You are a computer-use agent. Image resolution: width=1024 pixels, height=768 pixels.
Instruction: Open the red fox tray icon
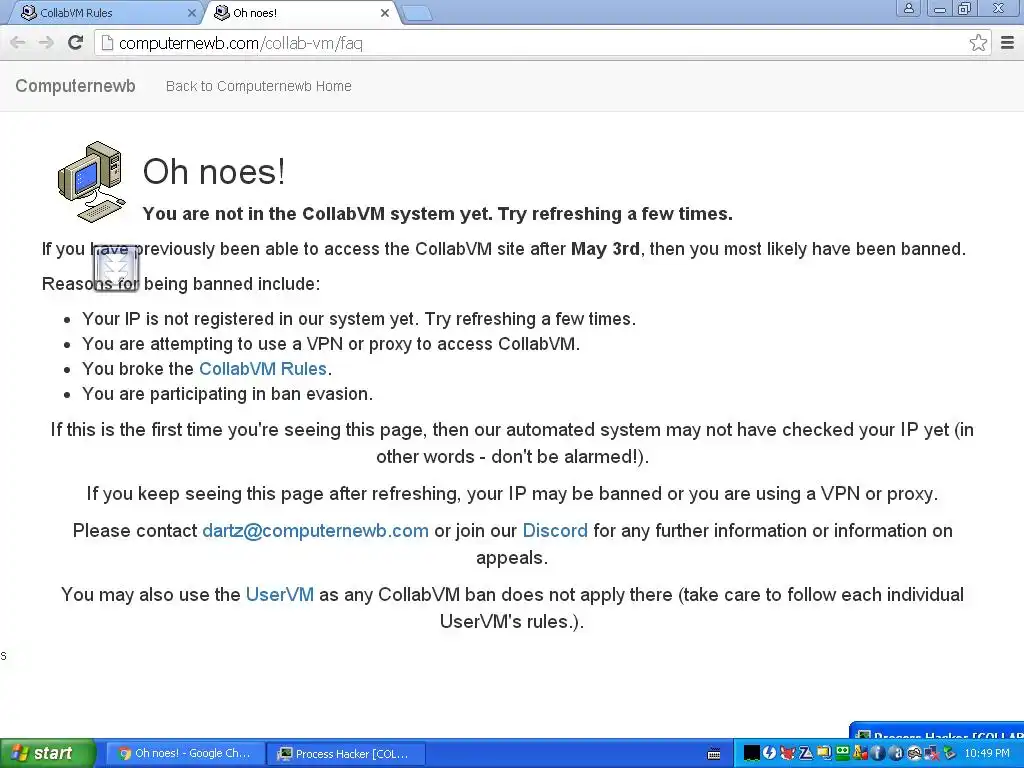coord(788,753)
